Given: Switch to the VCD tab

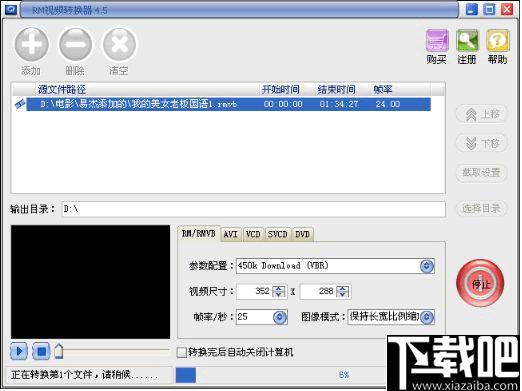Looking at the screenshot, I should click(253, 234).
